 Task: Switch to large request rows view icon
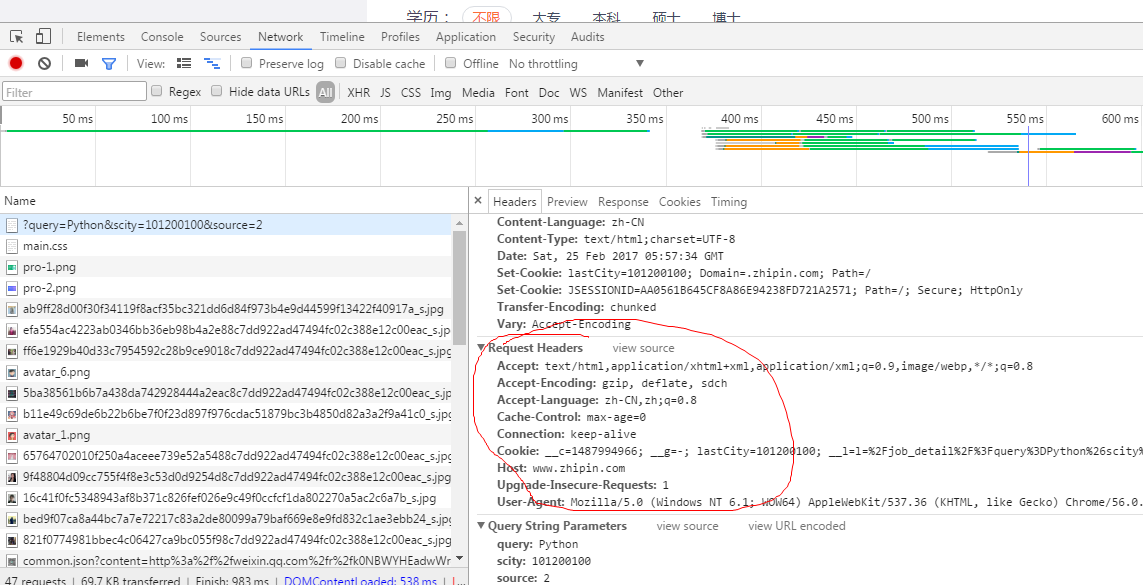pos(184,63)
